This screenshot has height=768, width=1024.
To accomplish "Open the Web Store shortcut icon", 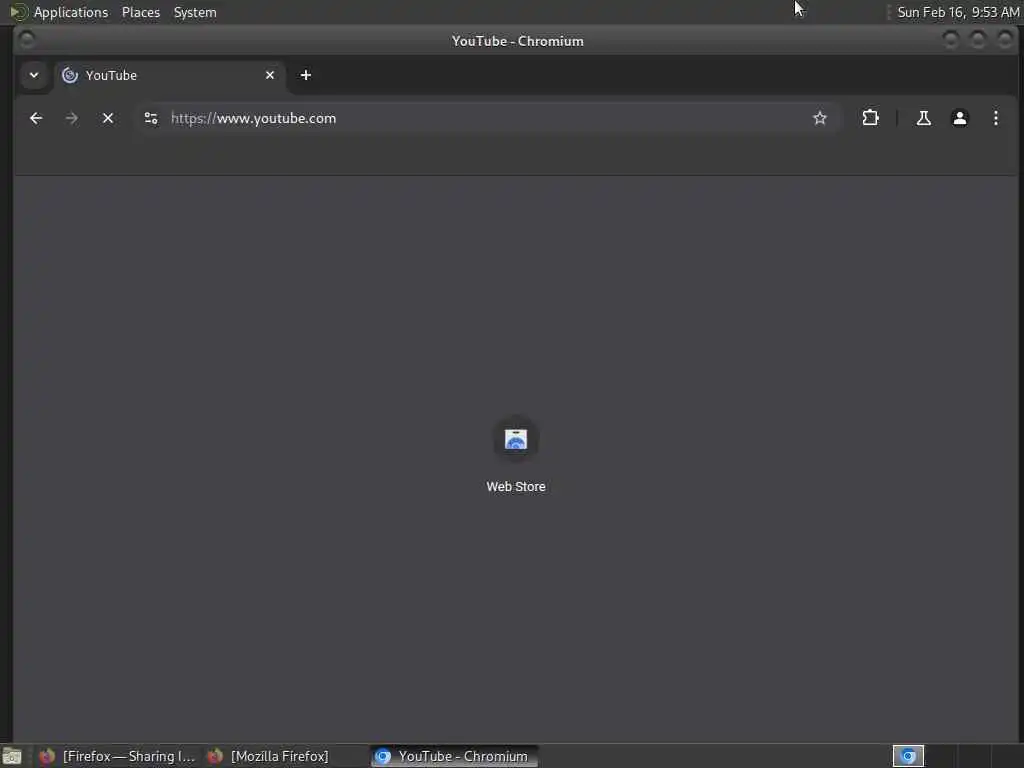I will pos(516,439).
